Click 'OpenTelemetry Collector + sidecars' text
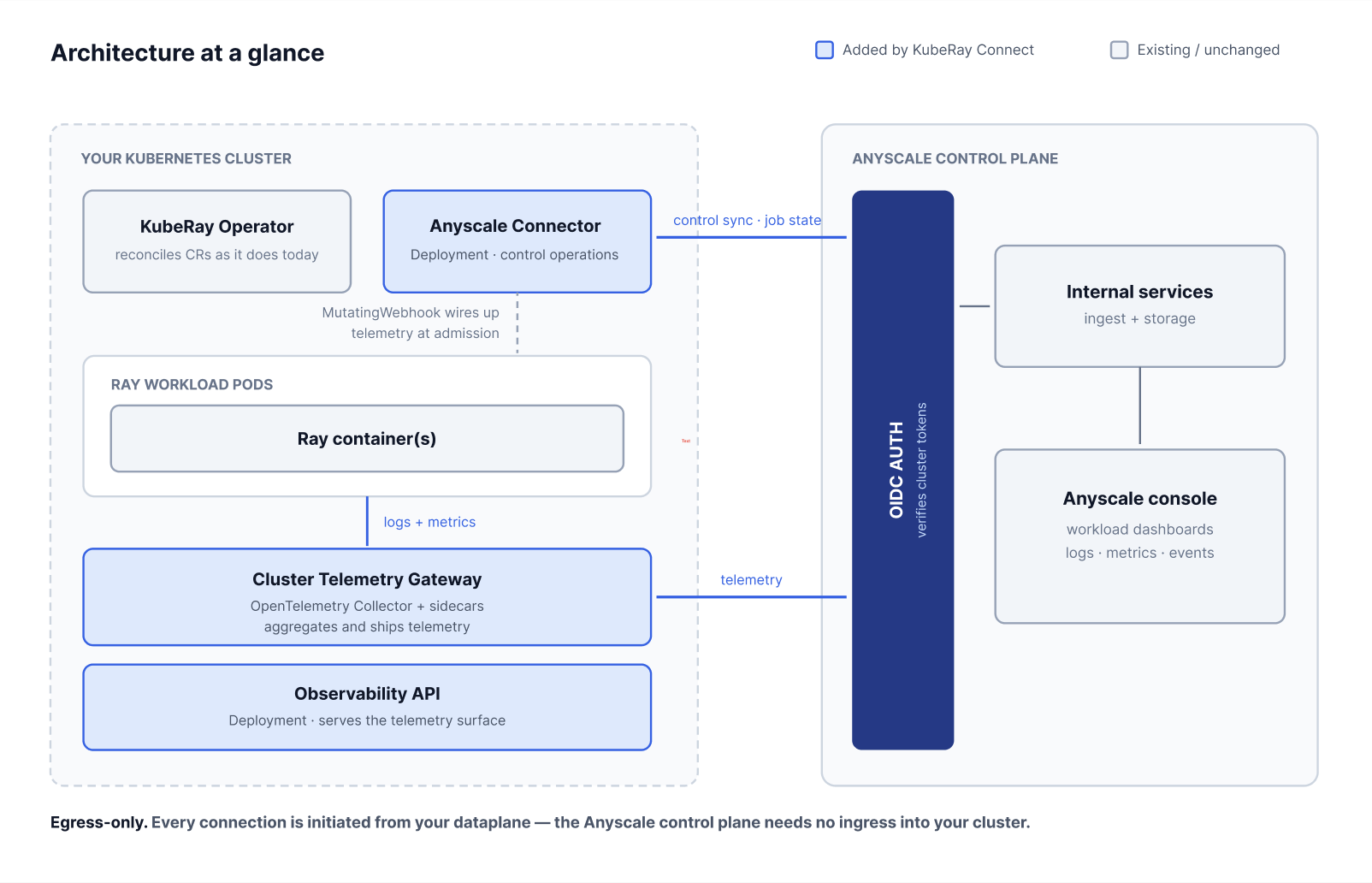1372x883 pixels. point(367,606)
